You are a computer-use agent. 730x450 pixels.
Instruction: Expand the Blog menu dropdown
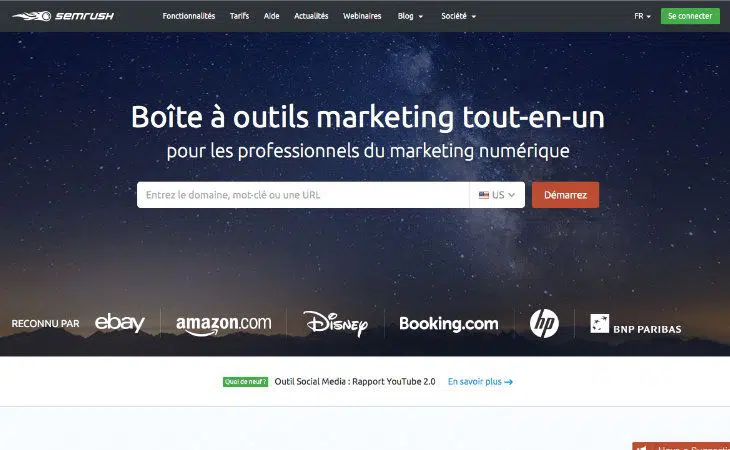point(410,16)
